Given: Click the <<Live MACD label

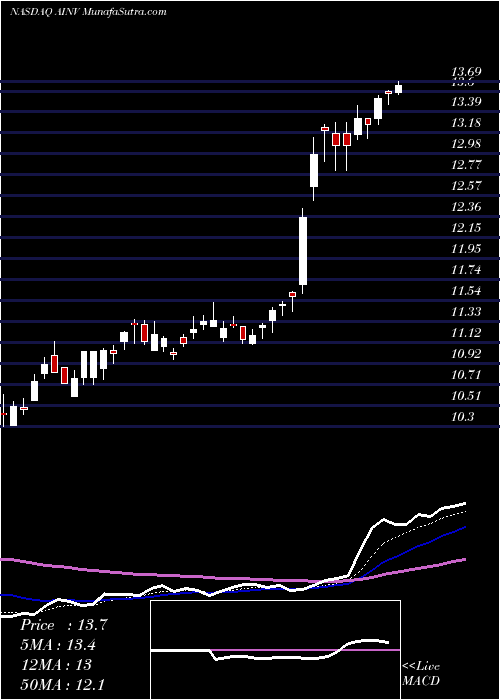Looking at the screenshot, I should click(x=421, y=673).
